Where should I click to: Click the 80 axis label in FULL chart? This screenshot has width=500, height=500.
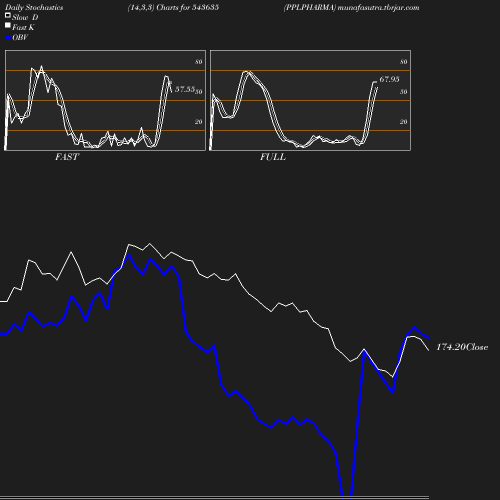(x=404, y=62)
